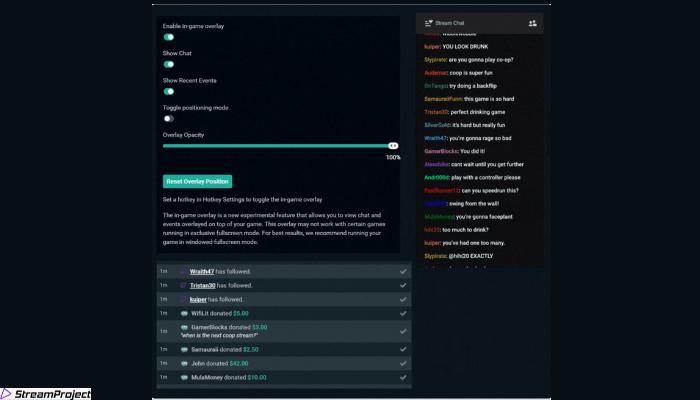This screenshot has width=700, height=400.
Task: Click the donation icon beside GamerBlocks
Action: pos(184,327)
